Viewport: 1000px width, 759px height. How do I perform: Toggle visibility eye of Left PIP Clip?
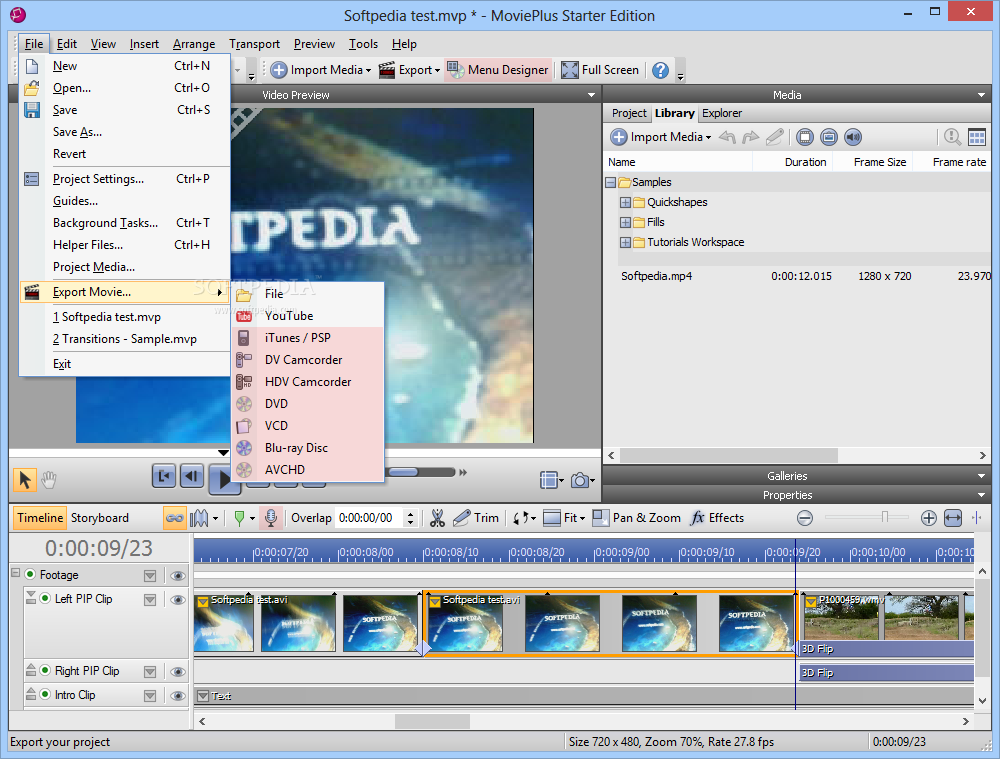(x=178, y=600)
